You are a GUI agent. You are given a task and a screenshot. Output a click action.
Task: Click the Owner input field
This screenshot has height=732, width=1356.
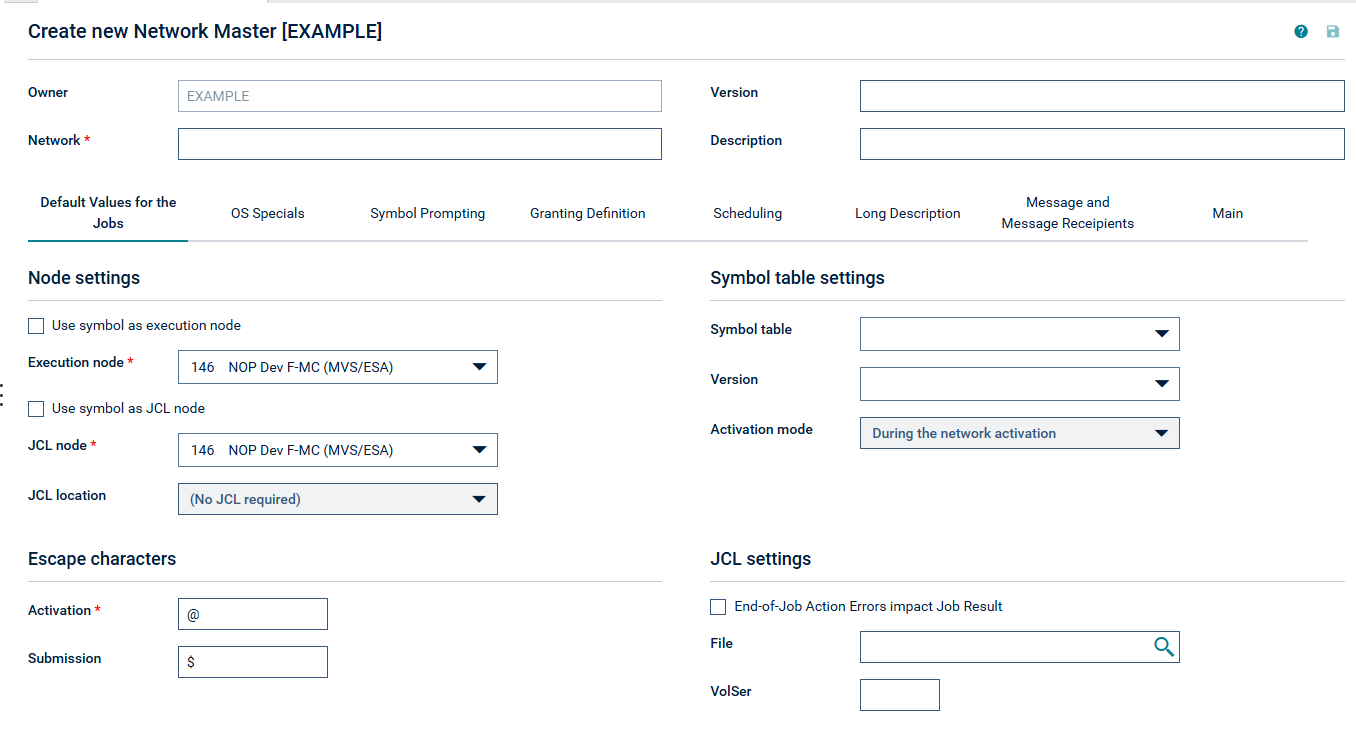[x=420, y=96]
